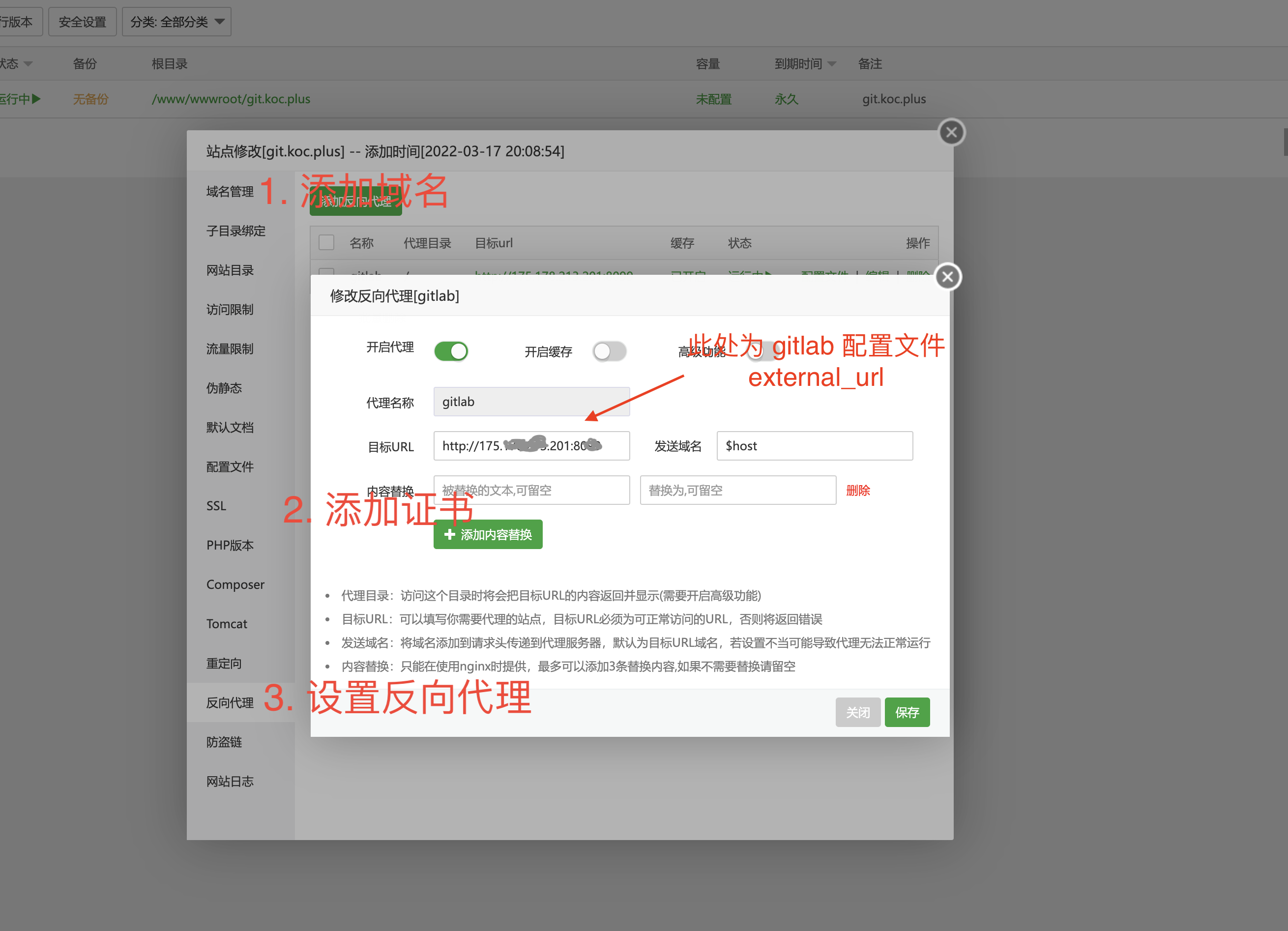
Task: Click the 未配置 capacity link
Action: [713, 99]
